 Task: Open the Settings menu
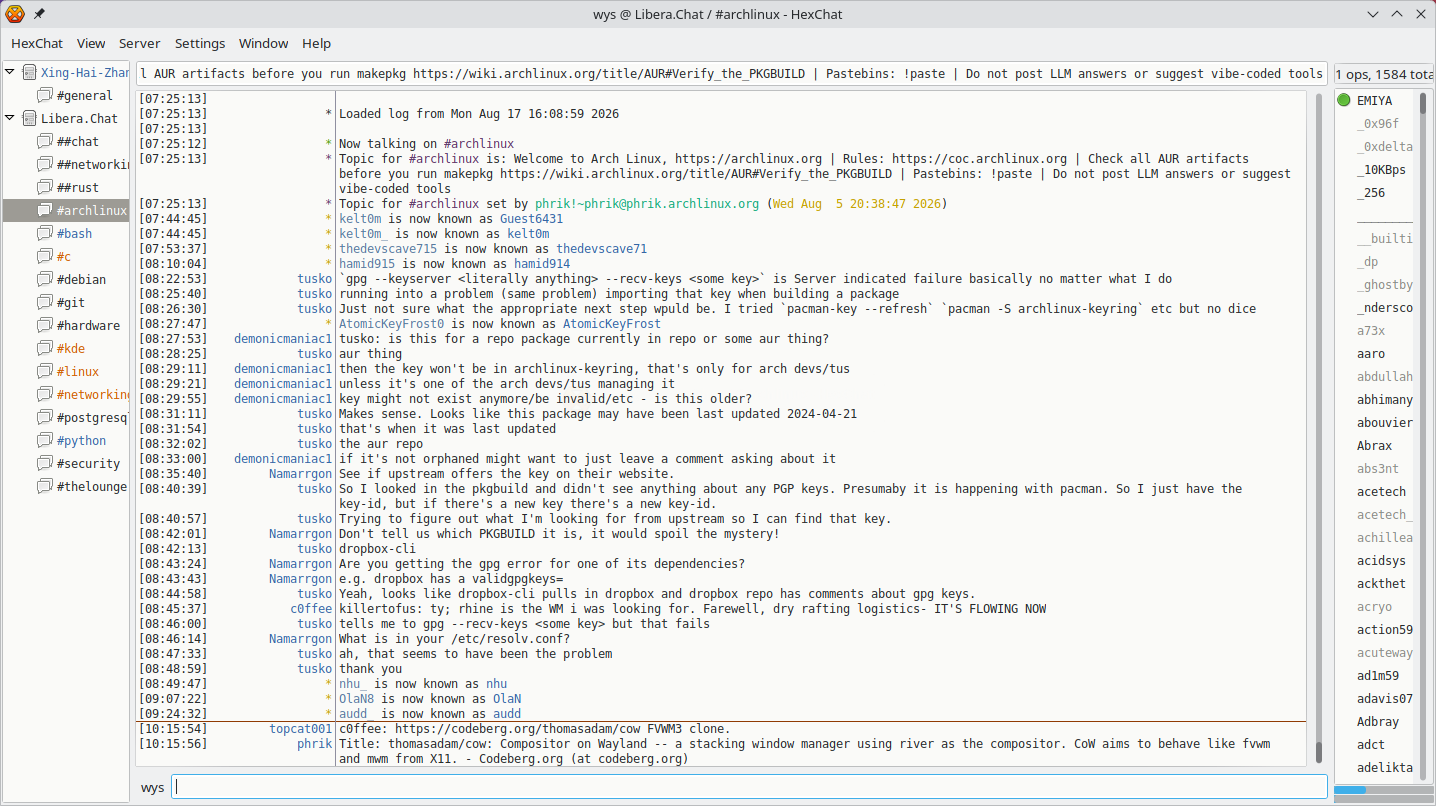point(200,43)
